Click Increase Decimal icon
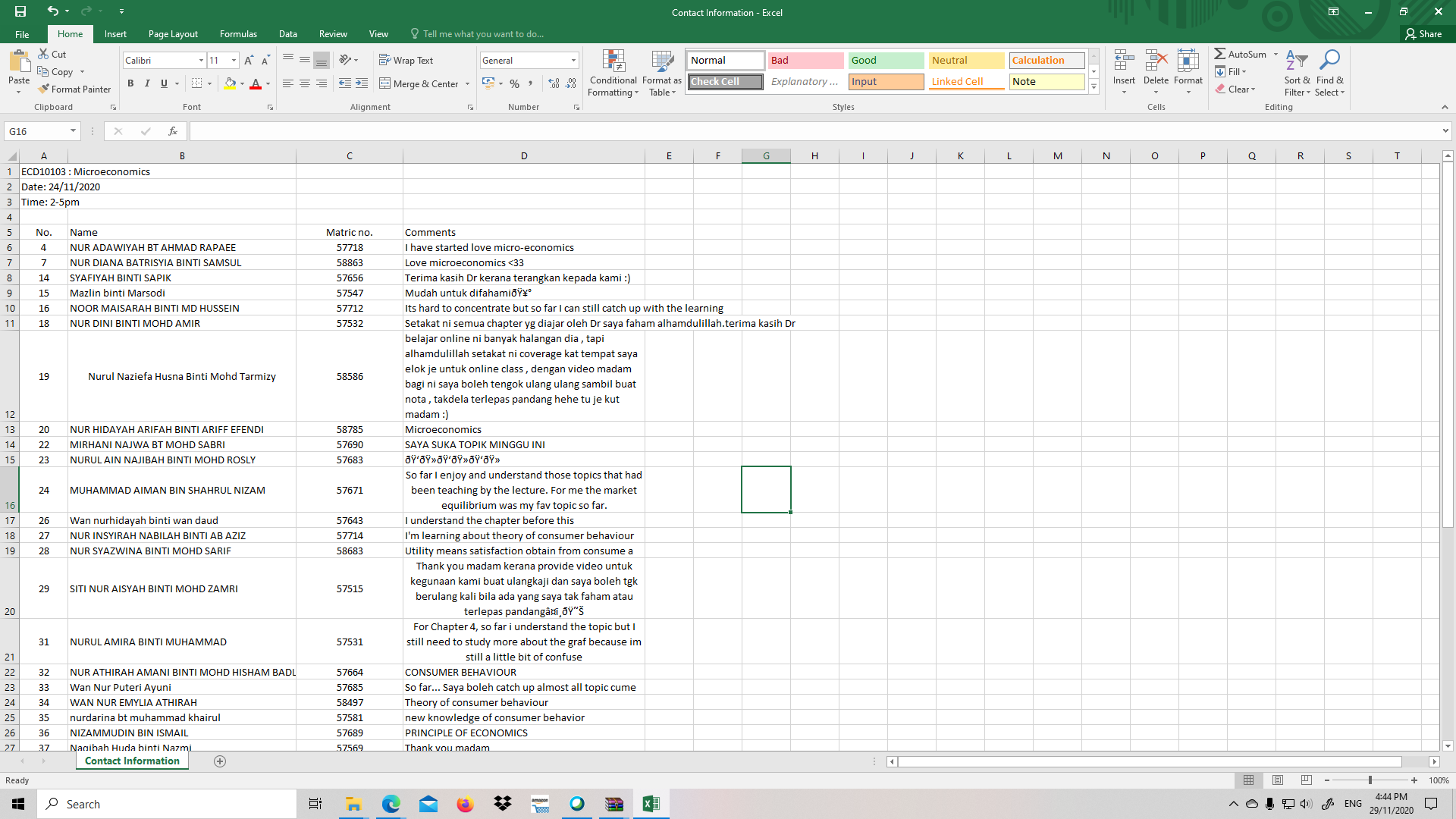This screenshot has width=1456, height=819. click(x=554, y=83)
